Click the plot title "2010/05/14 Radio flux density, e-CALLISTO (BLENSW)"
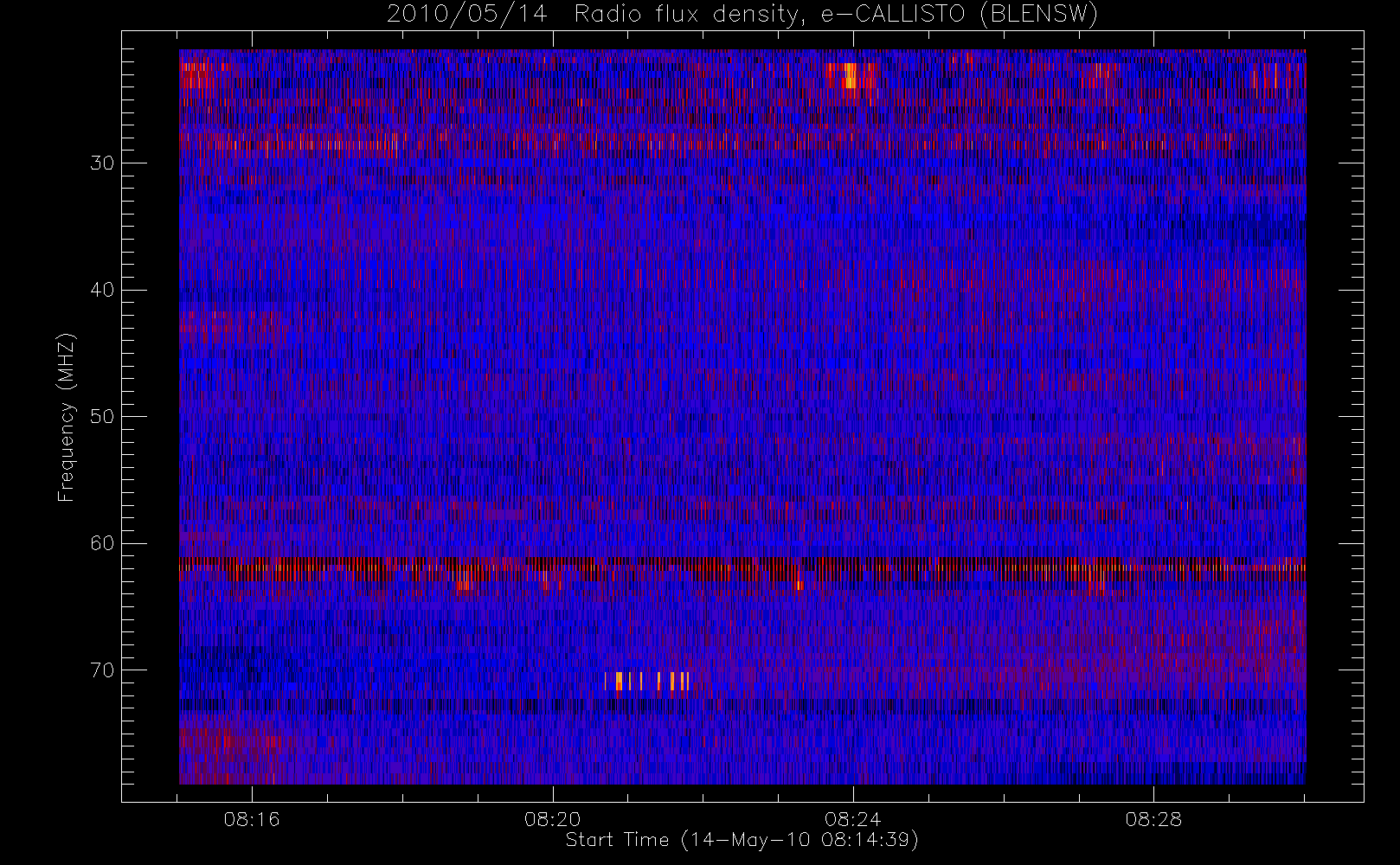The image size is (1400, 865). [742, 14]
